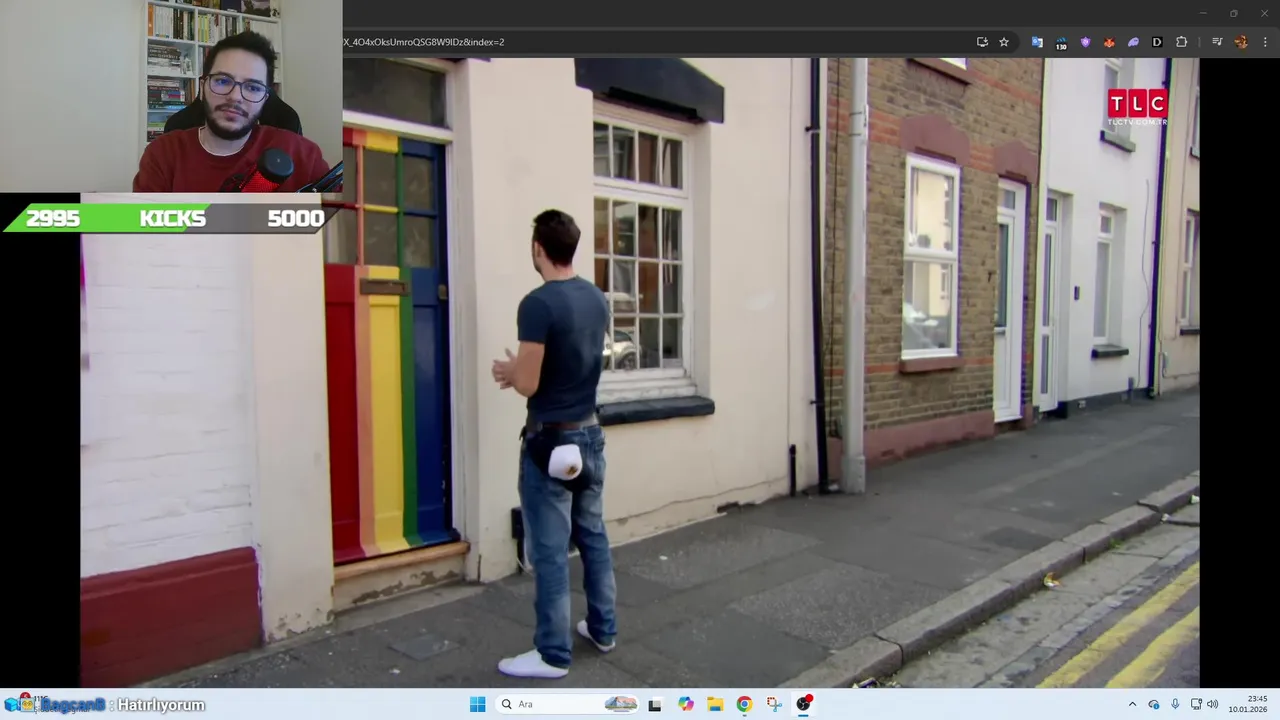This screenshot has width=1280, height=720.
Task: Open the MetaMask fox extension
Action: coord(1109,42)
